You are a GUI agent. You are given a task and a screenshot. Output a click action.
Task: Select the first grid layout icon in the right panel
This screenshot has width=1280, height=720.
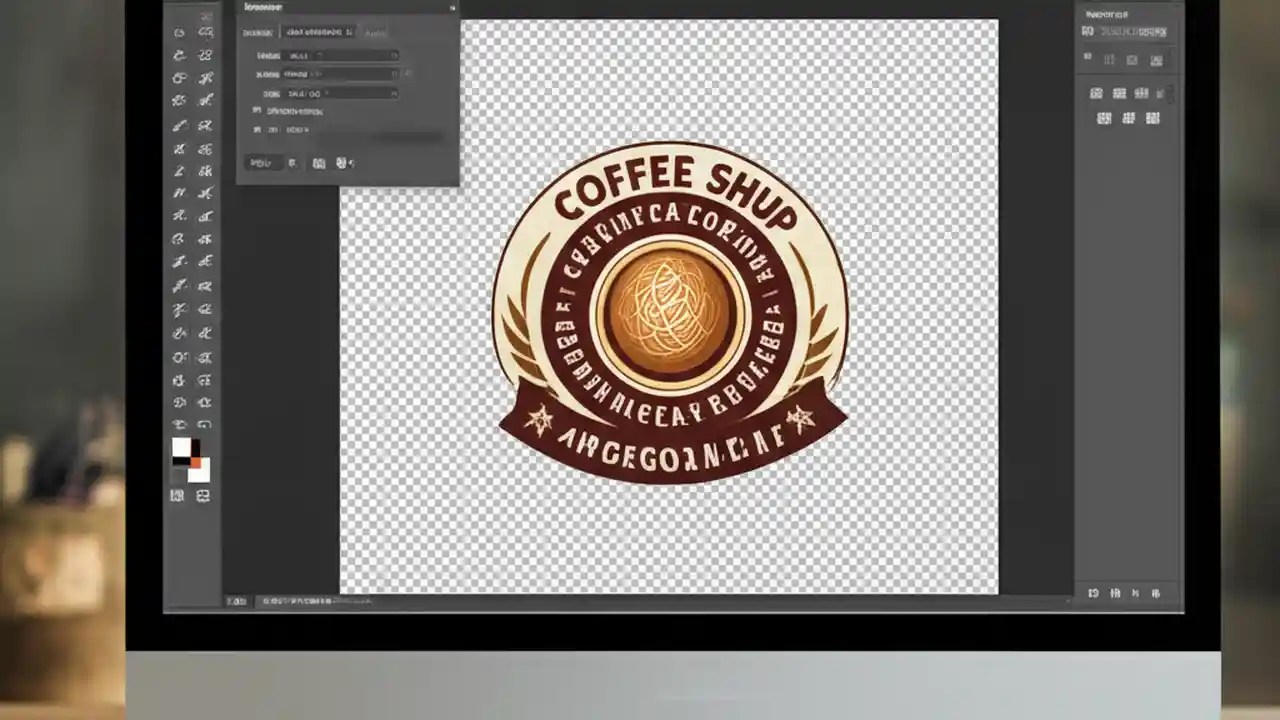pos(1097,93)
